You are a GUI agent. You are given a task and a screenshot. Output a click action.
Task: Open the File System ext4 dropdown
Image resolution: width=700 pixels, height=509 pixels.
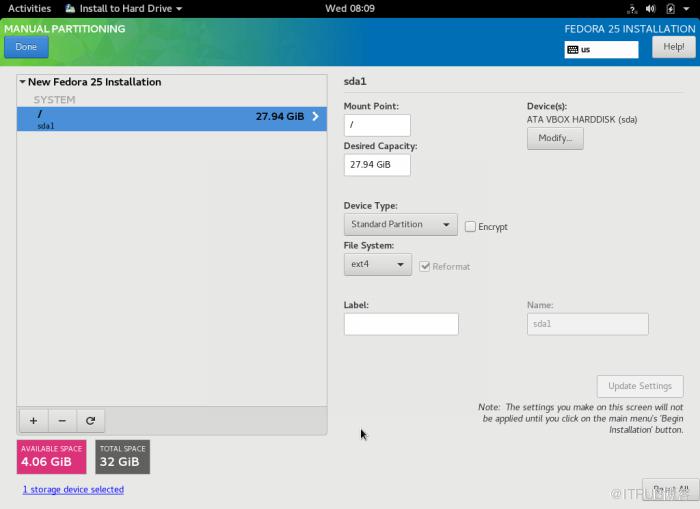coord(378,264)
